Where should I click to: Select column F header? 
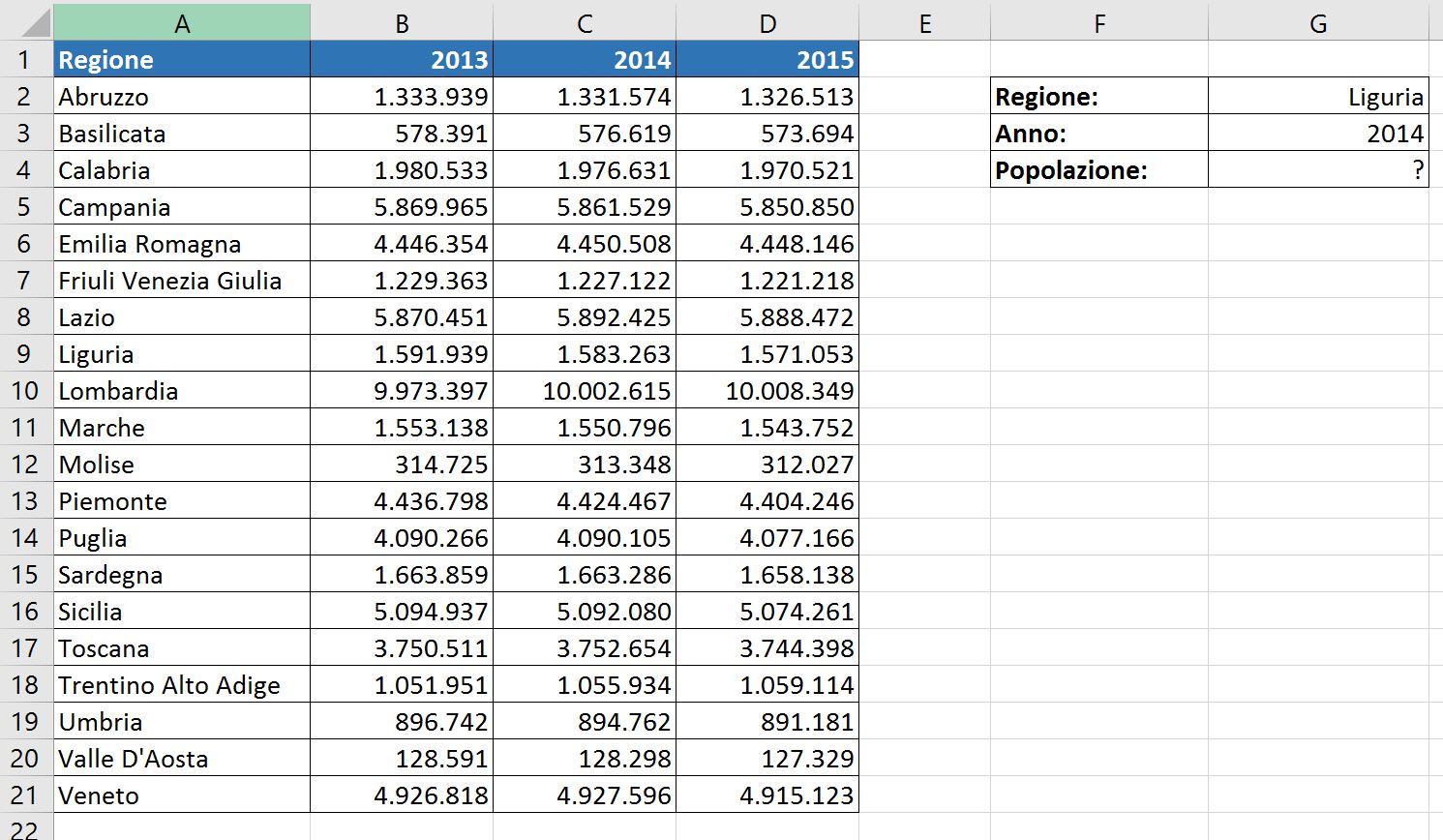(1099, 23)
